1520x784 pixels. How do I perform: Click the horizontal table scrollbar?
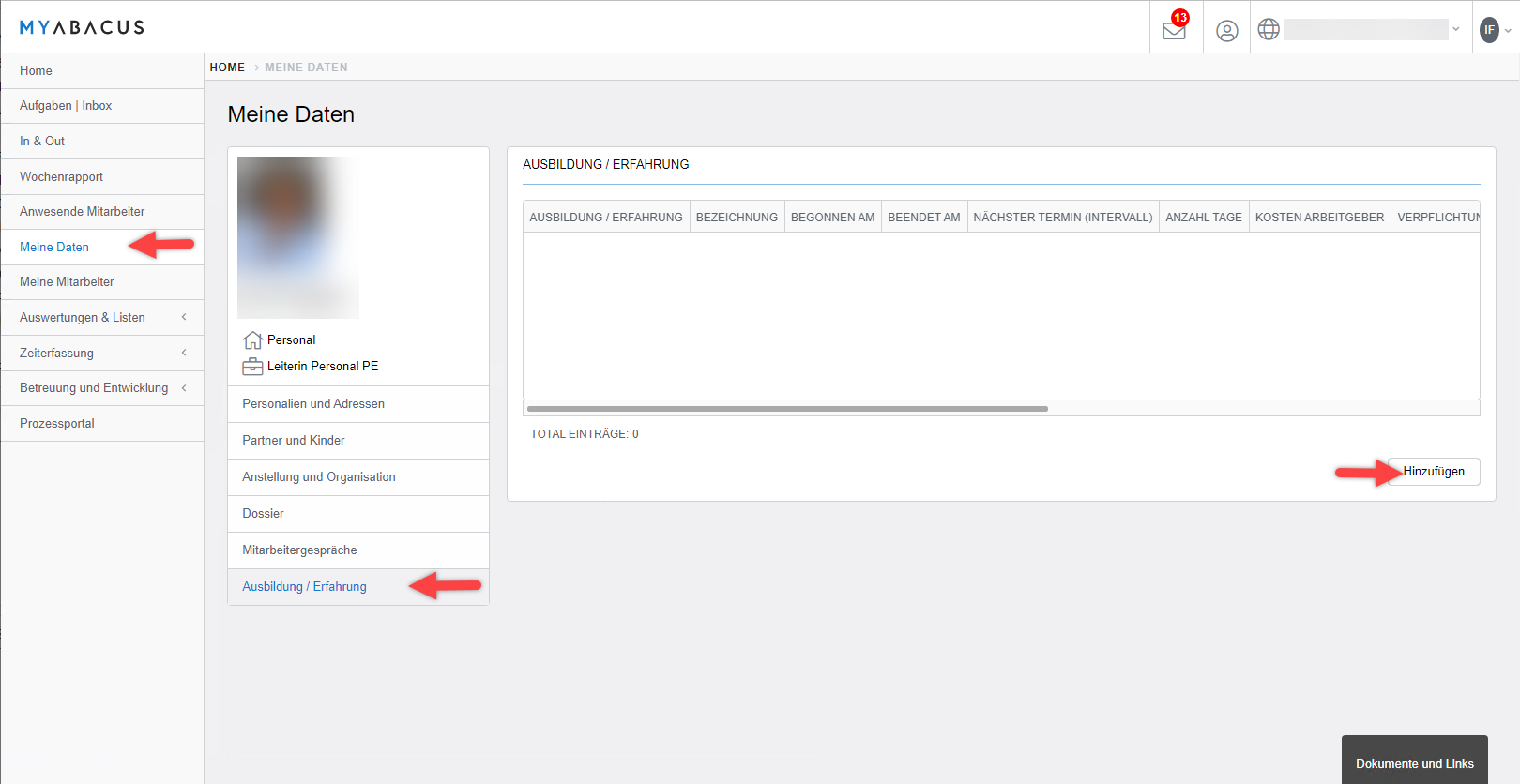click(x=787, y=409)
